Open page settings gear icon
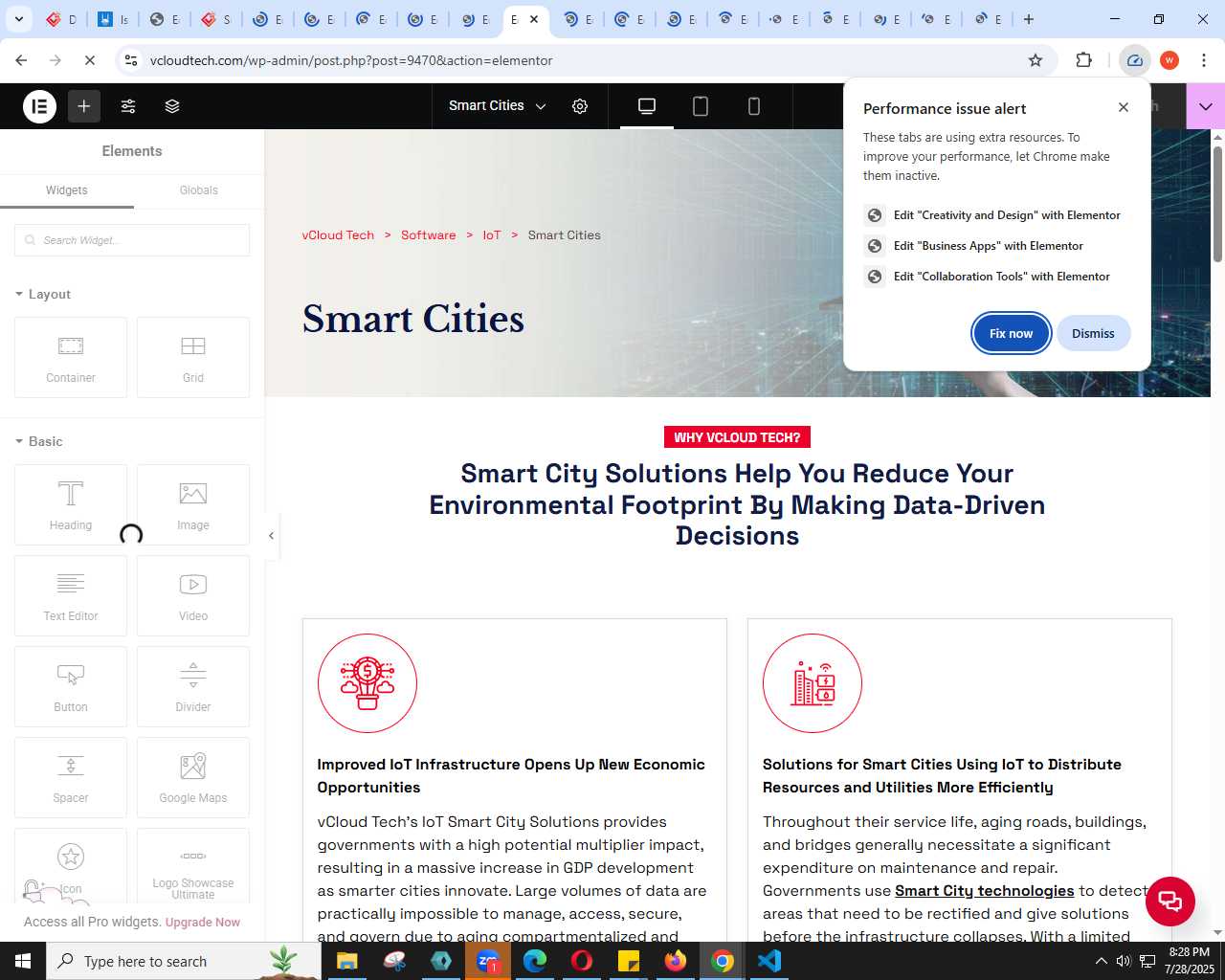Image resolution: width=1225 pixels, height=980 pixels. click(580, 106)
